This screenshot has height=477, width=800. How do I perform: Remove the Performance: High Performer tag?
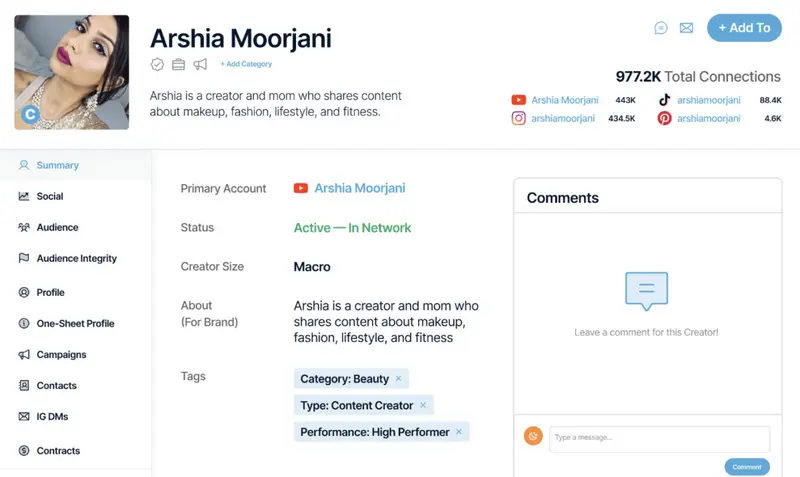coord(459,432)
